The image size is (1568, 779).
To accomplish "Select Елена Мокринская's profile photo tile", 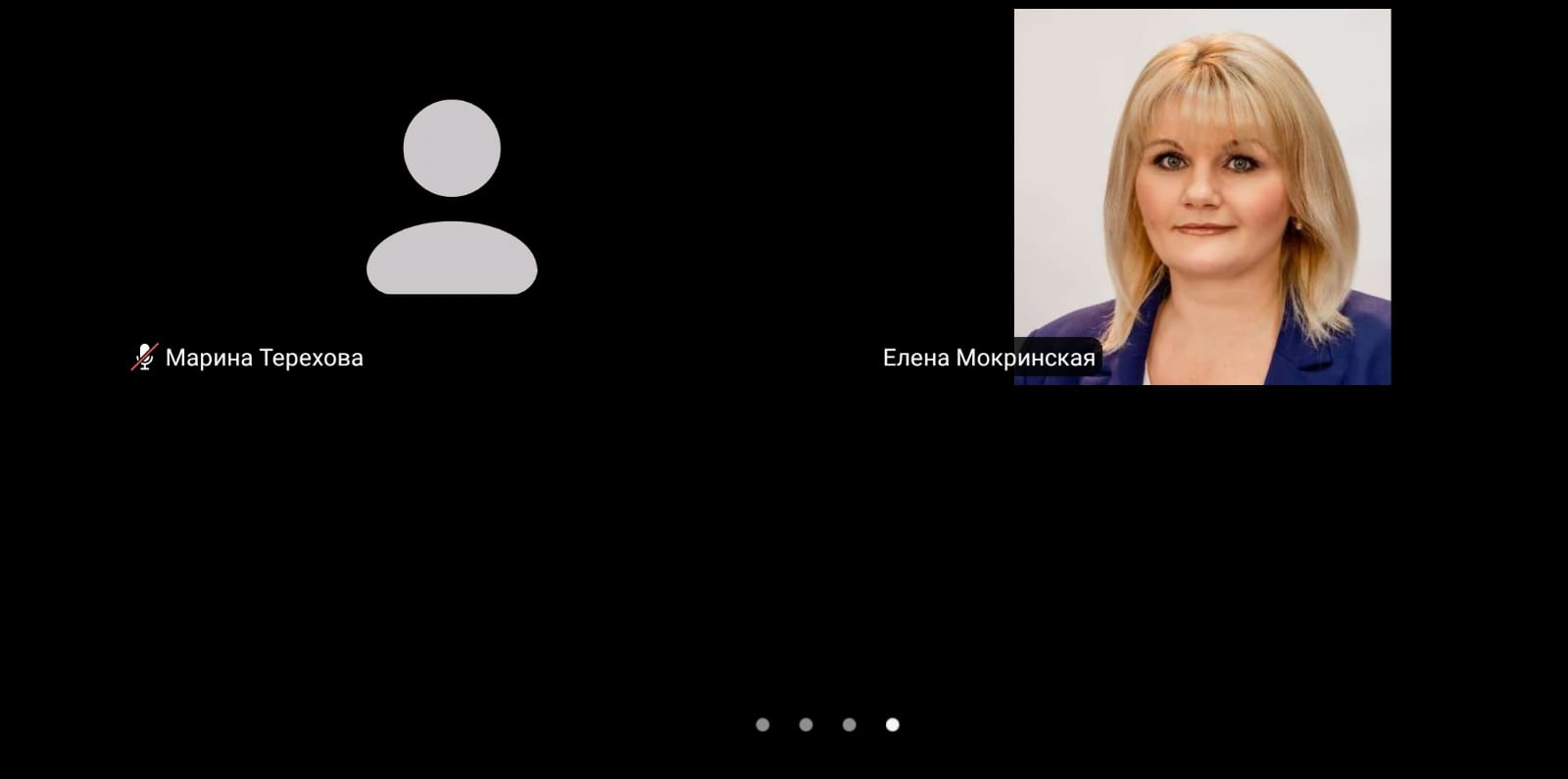I will (x=1202, y=197).
